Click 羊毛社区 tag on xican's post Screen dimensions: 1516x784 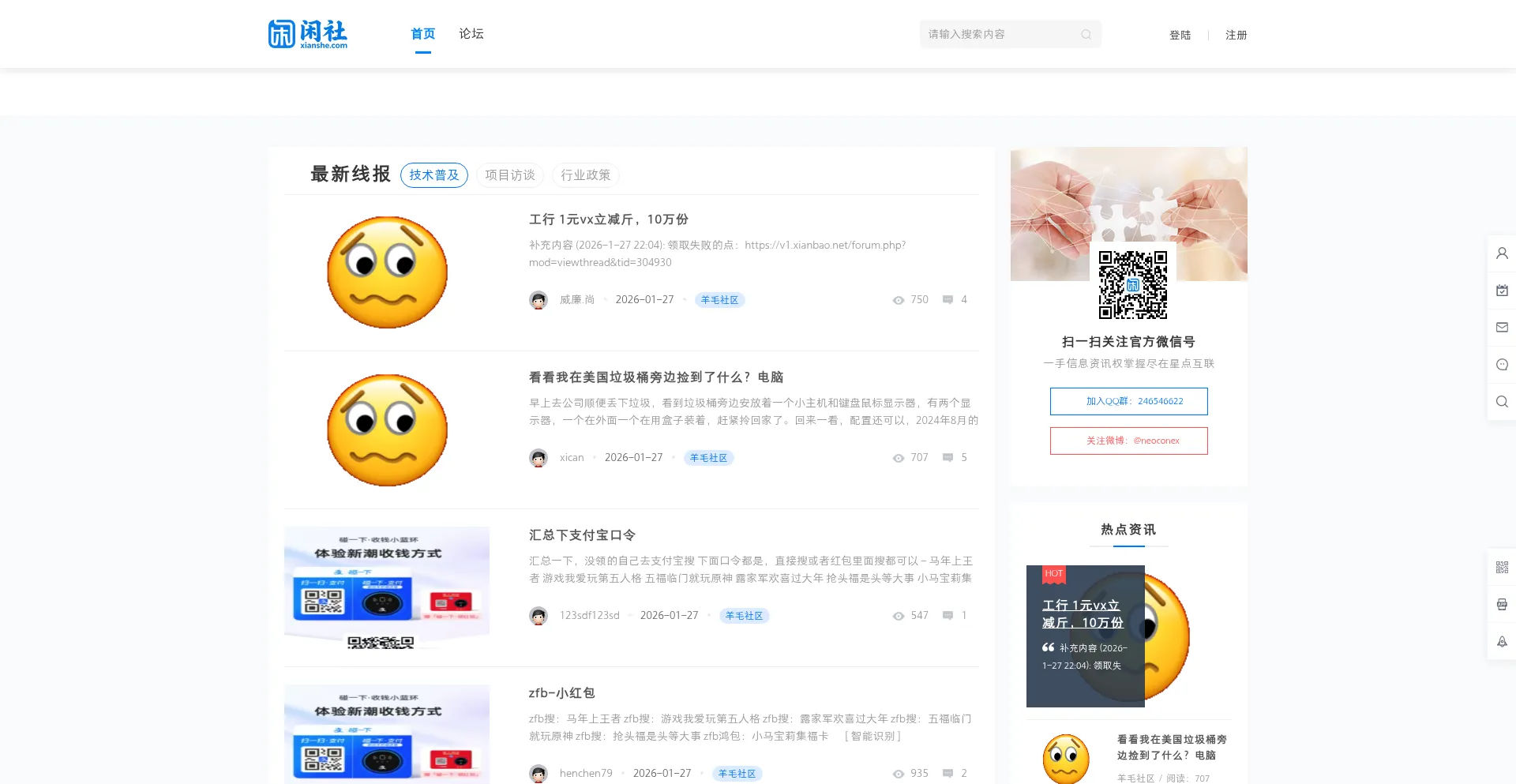[709, 458]
